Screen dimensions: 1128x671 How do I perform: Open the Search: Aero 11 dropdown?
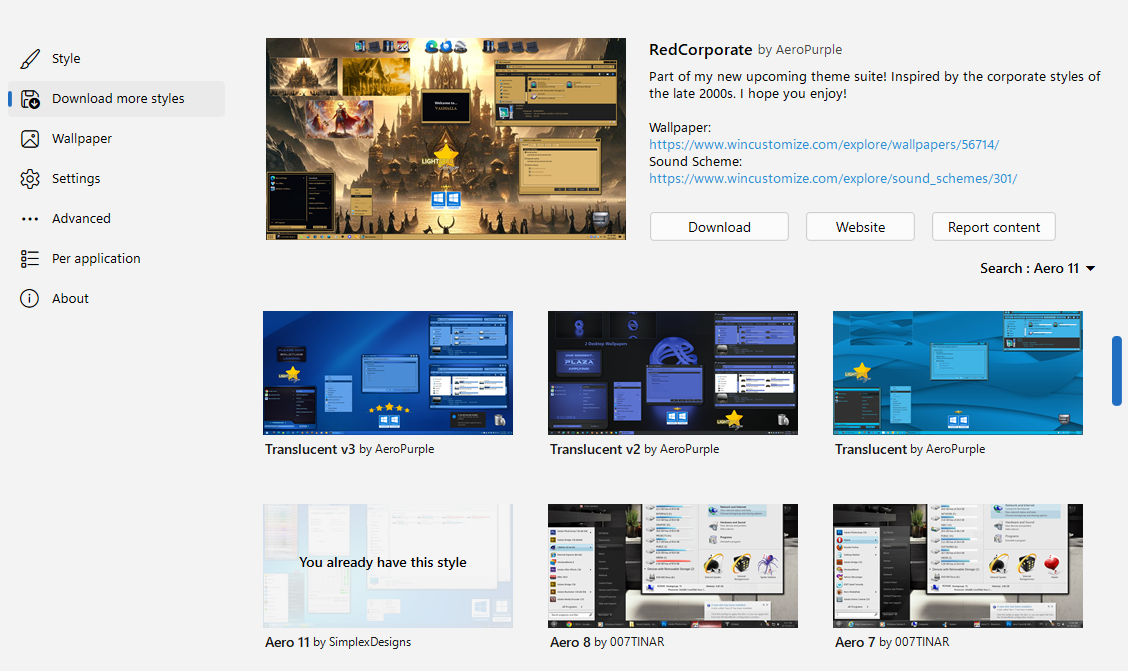coord(1038,268)
